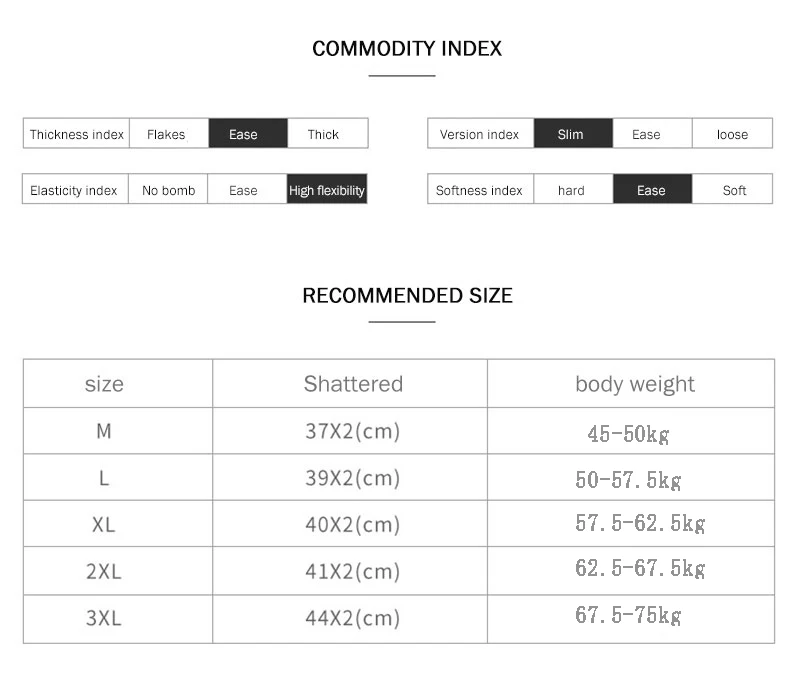
Task: Select Ease in the Elasticity index
Action: coord(243,190)
